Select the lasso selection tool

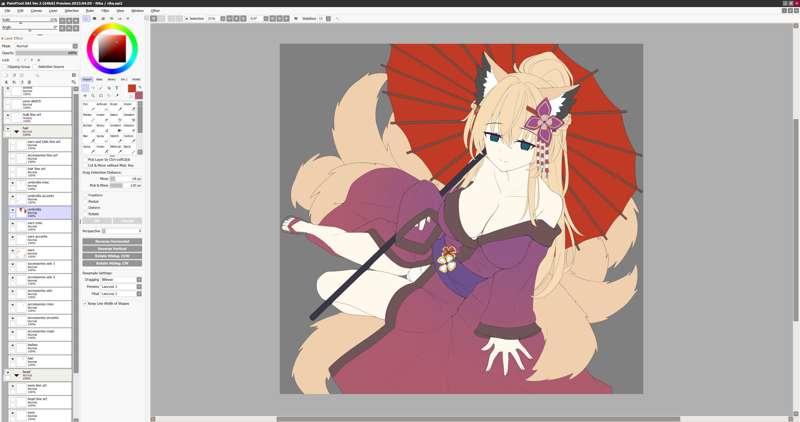(x=93, y=88)
